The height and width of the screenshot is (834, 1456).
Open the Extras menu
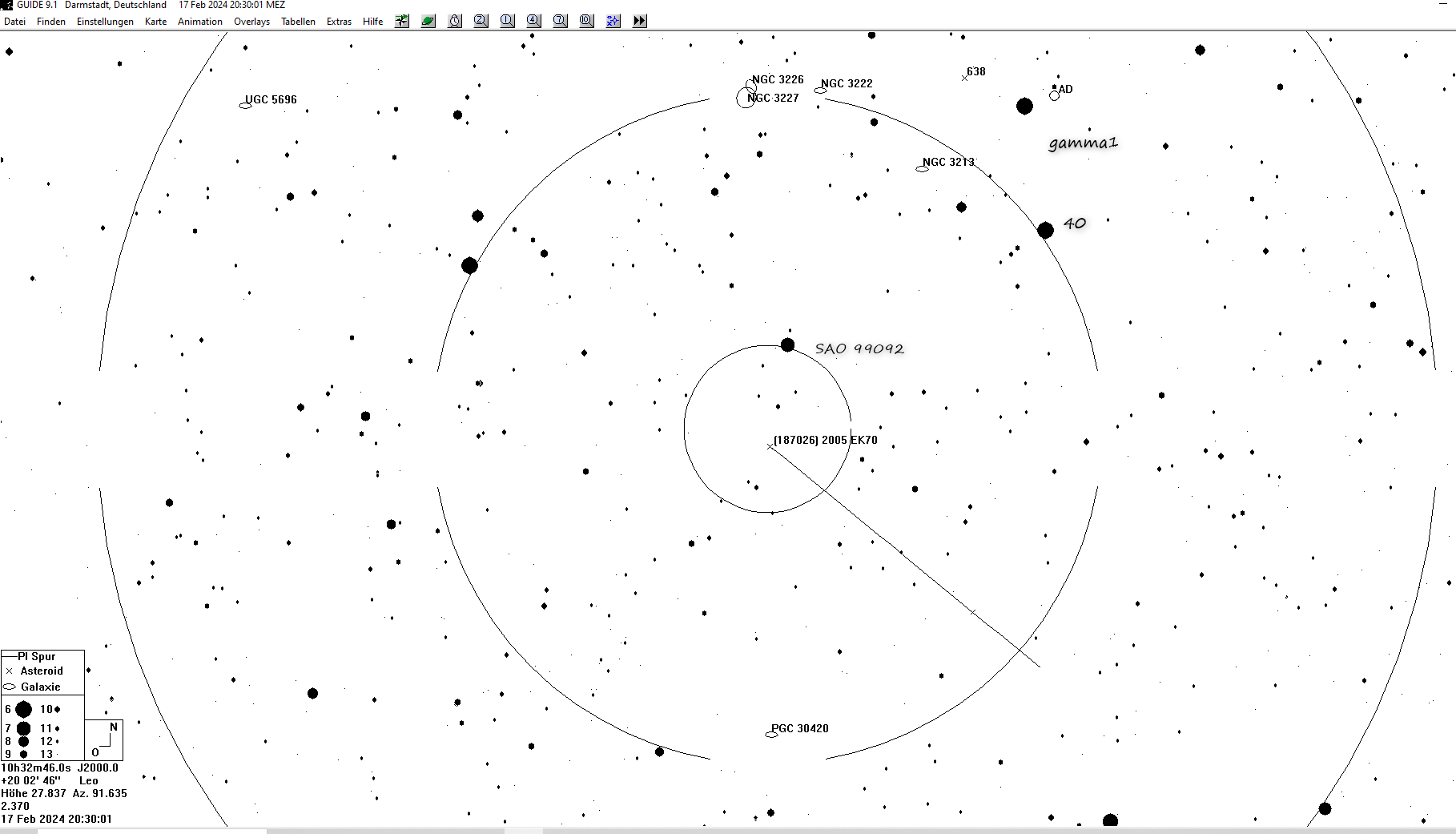click(339, 22)
